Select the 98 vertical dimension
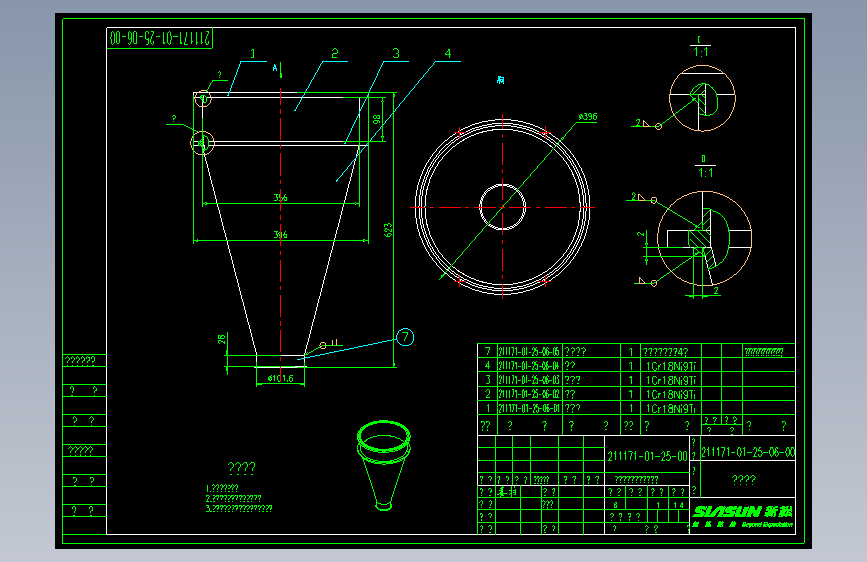The width and height of the screenshot is (867, 562). coord(377,119)
